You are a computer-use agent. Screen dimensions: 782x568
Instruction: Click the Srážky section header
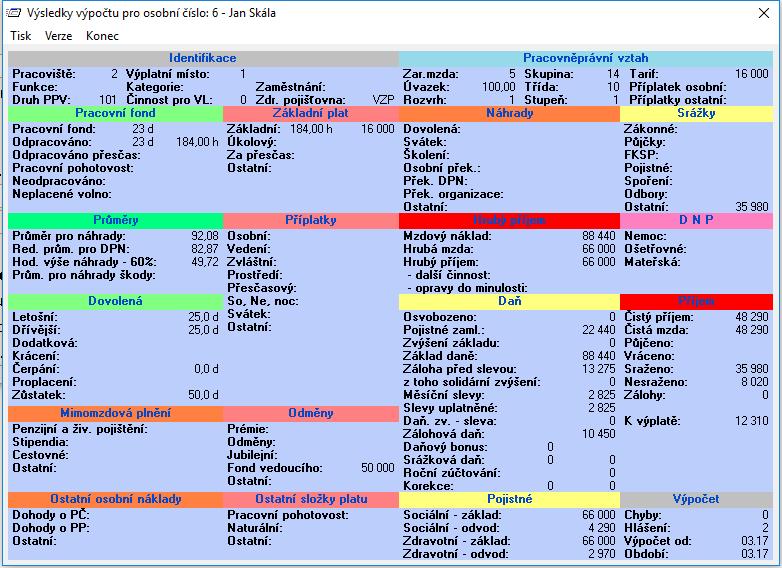point(696,113)
